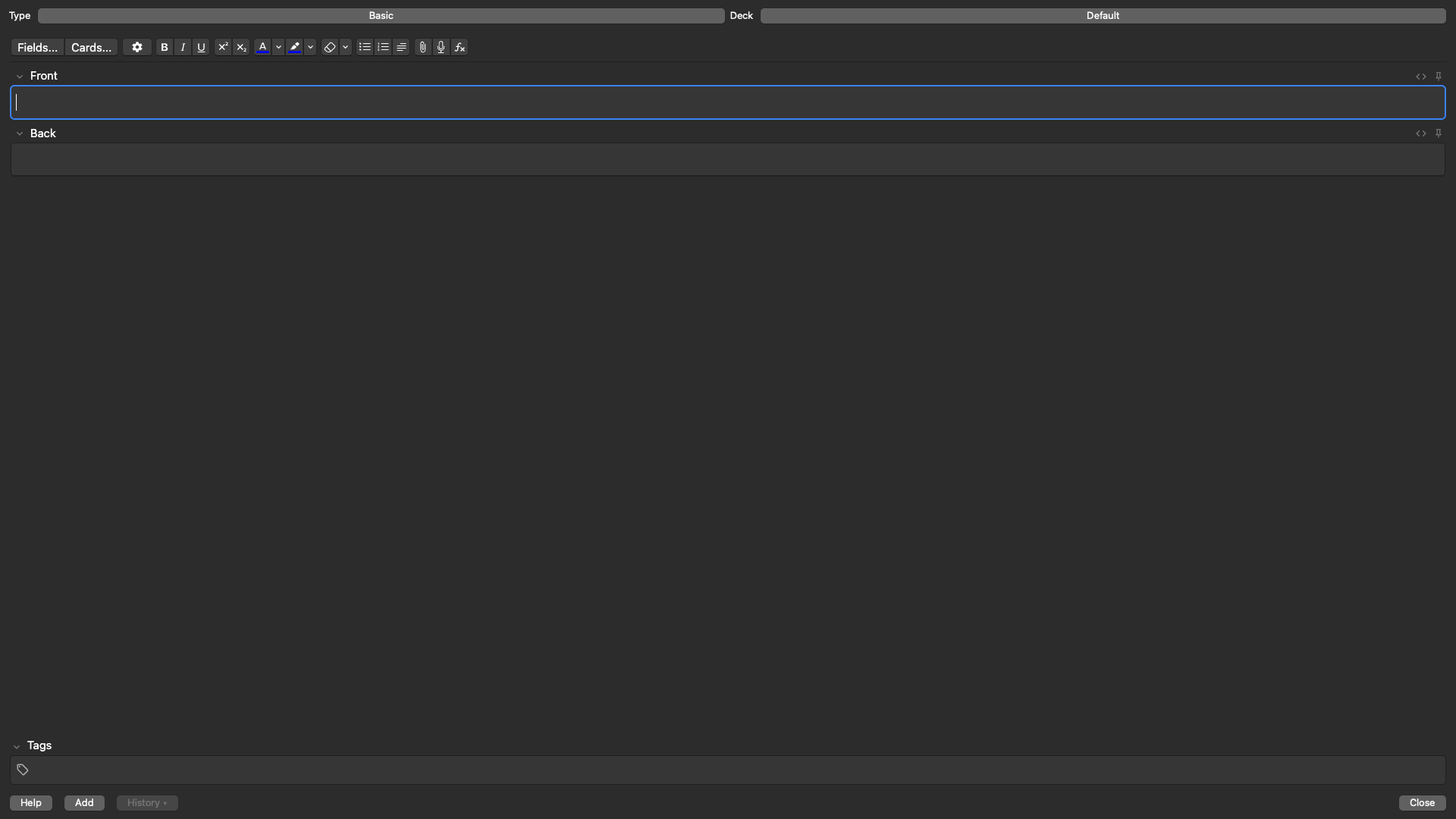Click the Add button to save card
Screen dimensions: 1456x819
pos(84,802)
